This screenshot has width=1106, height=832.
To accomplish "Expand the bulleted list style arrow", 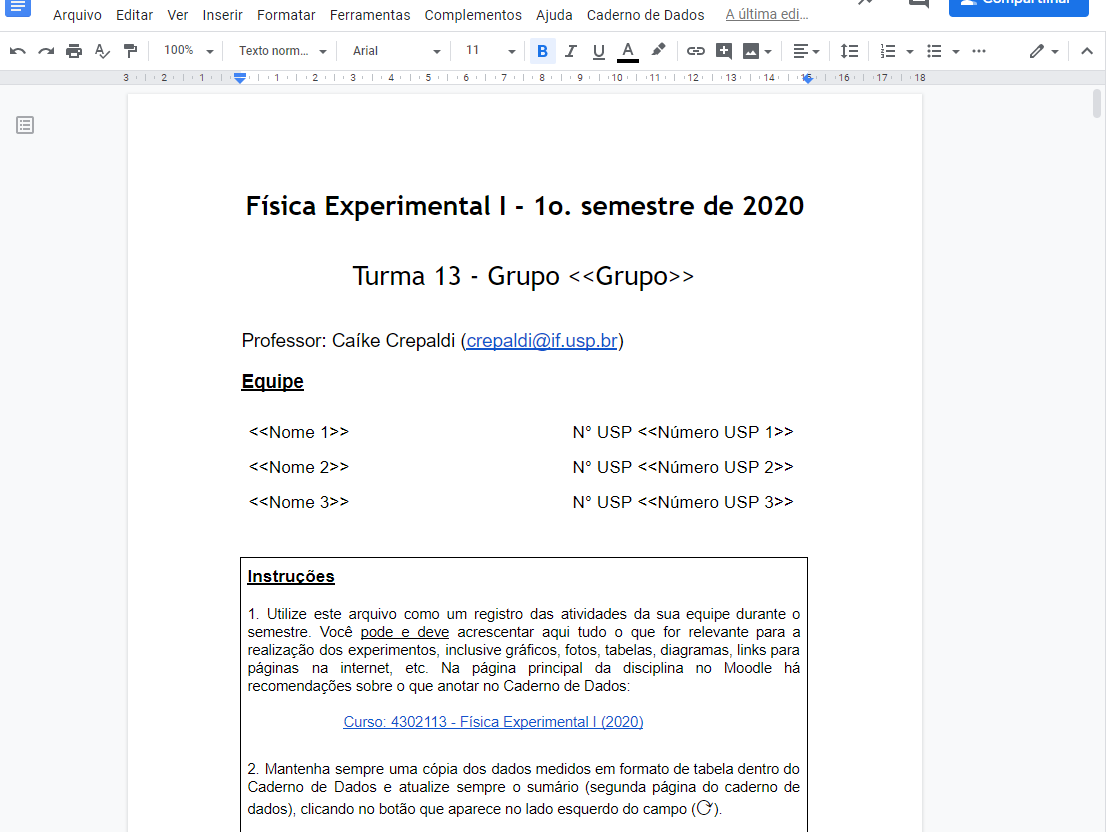I will tap(956, 51).
